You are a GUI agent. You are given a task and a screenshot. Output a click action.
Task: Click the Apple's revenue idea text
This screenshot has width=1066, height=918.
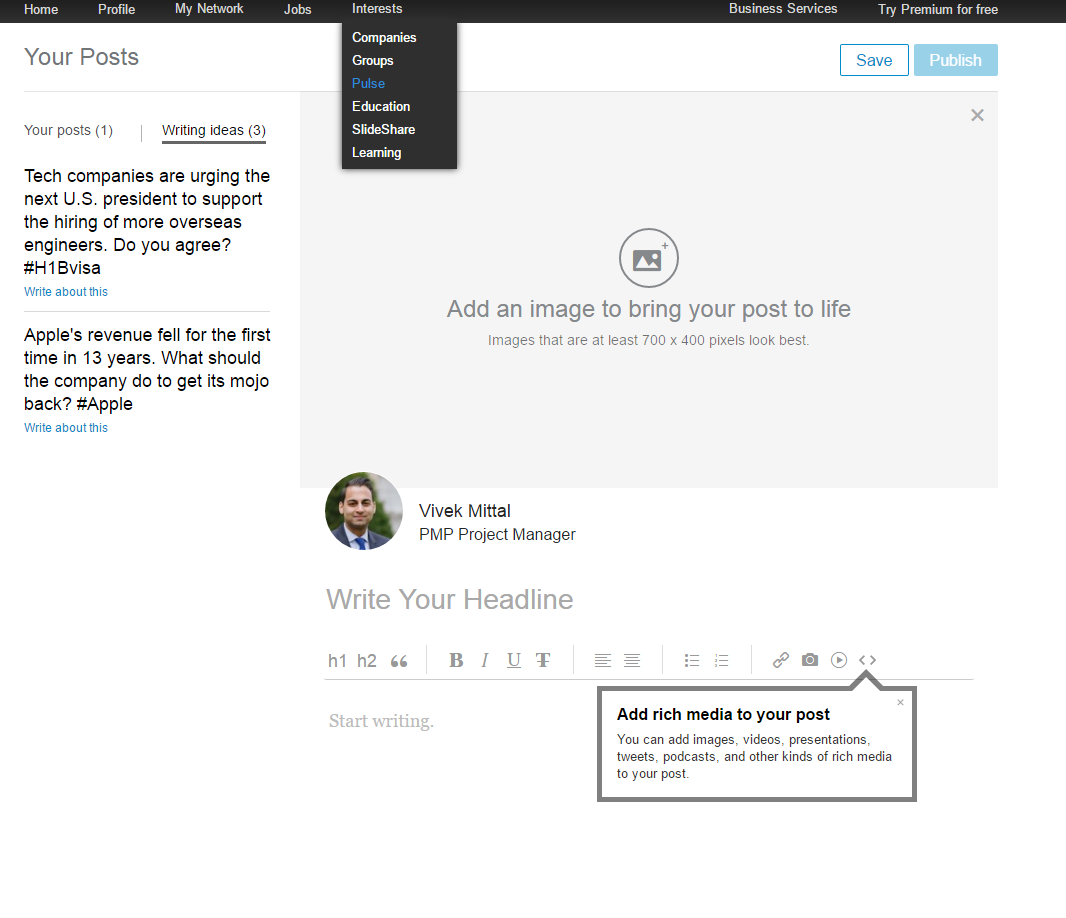click(147, 369)
